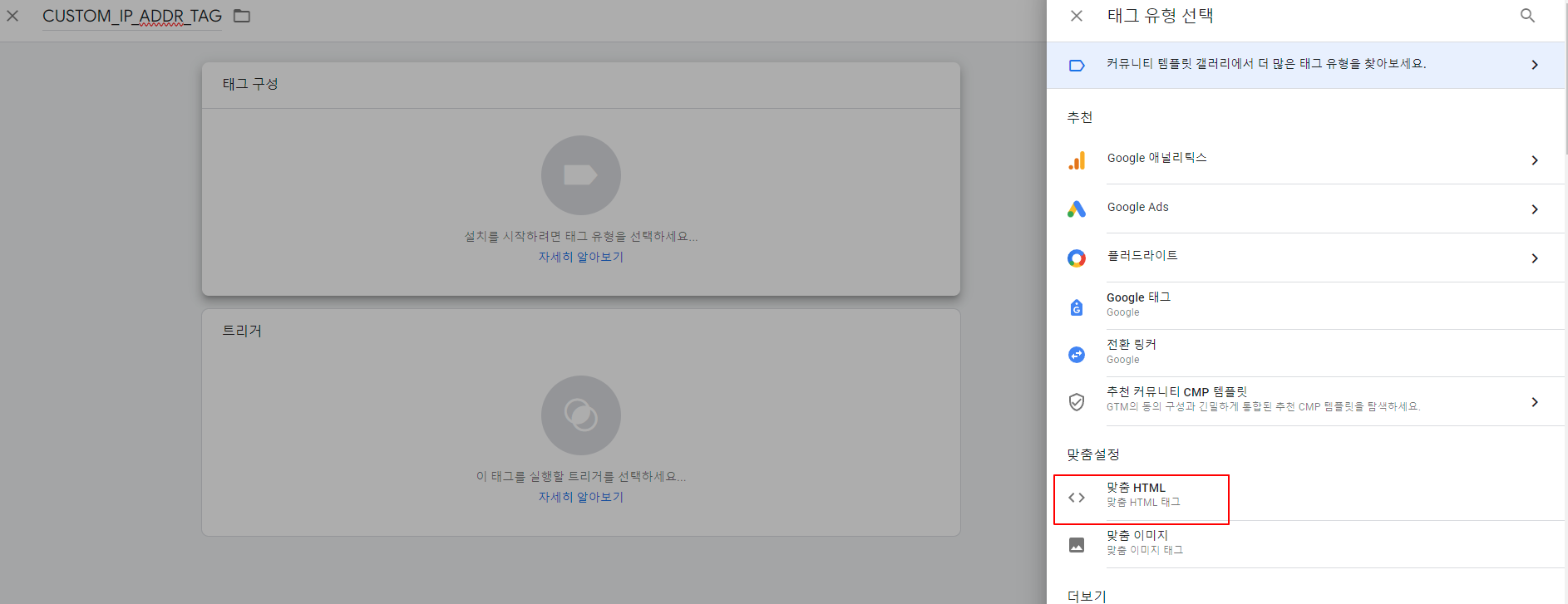Select 맞춤 HTML tag type
This screenshot has width=1568, height=604.
[1305, 497]
